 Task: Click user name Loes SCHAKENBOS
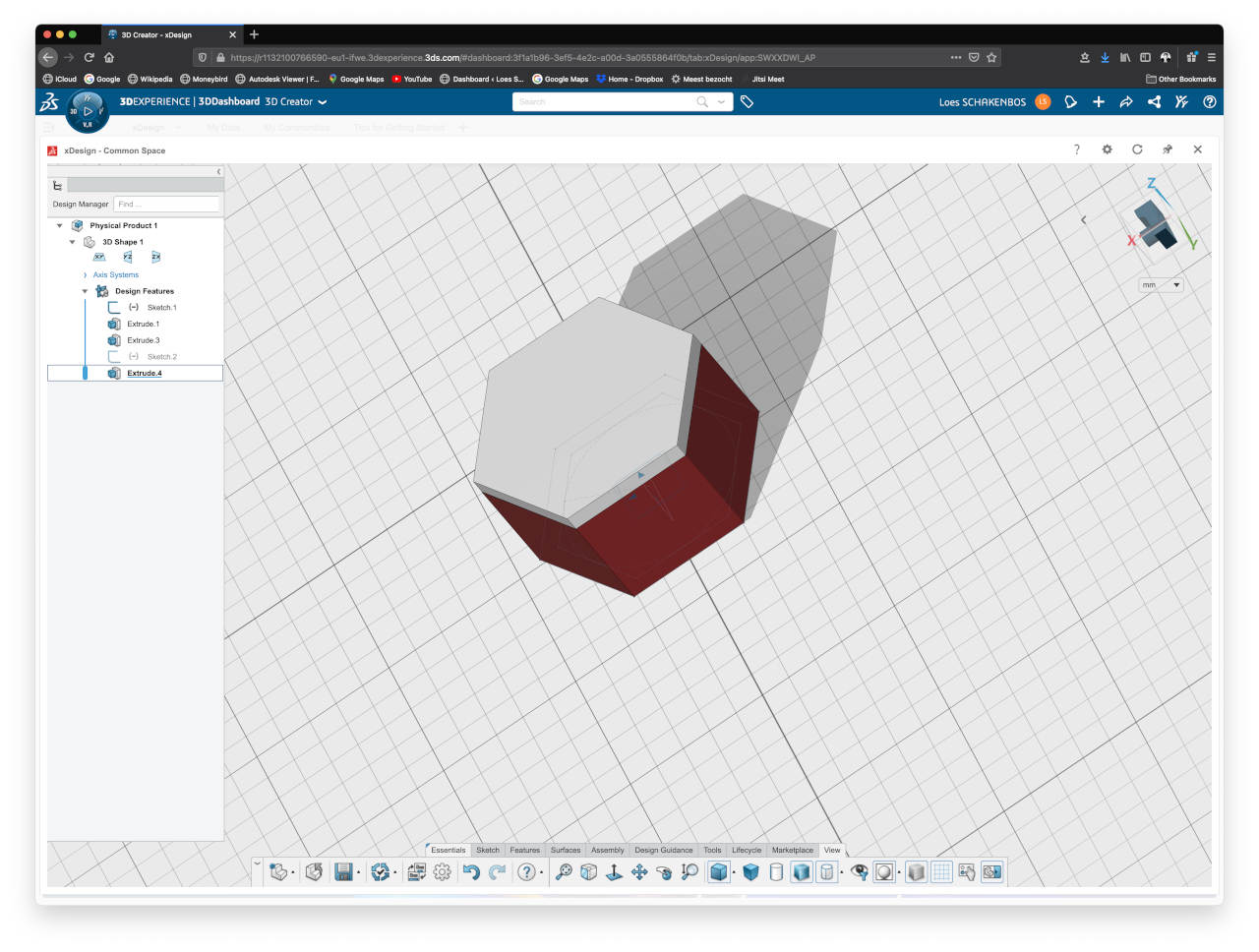point(982,102)
